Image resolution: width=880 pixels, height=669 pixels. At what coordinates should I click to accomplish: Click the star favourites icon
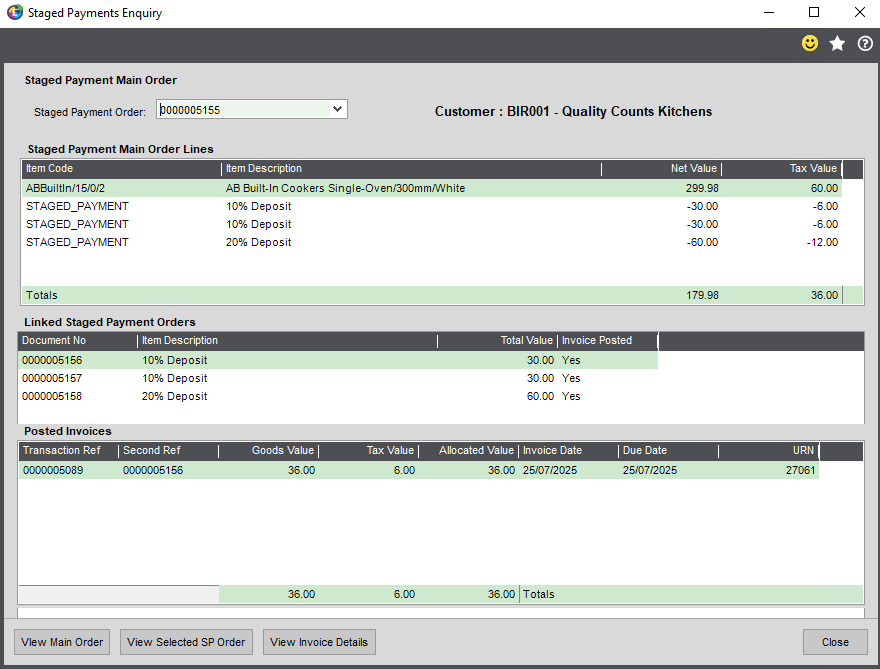[x=838, y=44]
